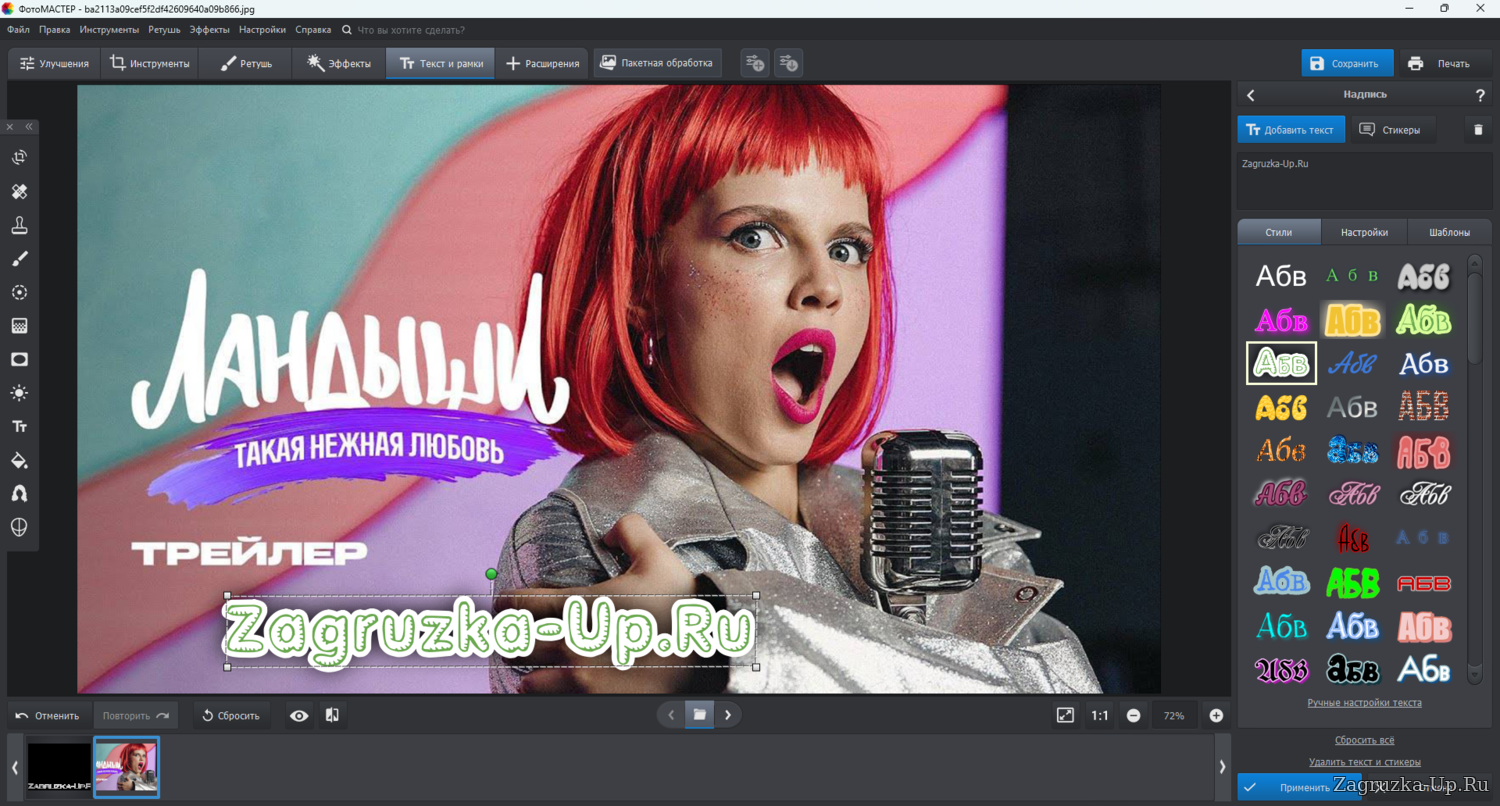1500x806 pixels.
Task: Click the fit-to-screen icon
Action: pos(1065,715)
